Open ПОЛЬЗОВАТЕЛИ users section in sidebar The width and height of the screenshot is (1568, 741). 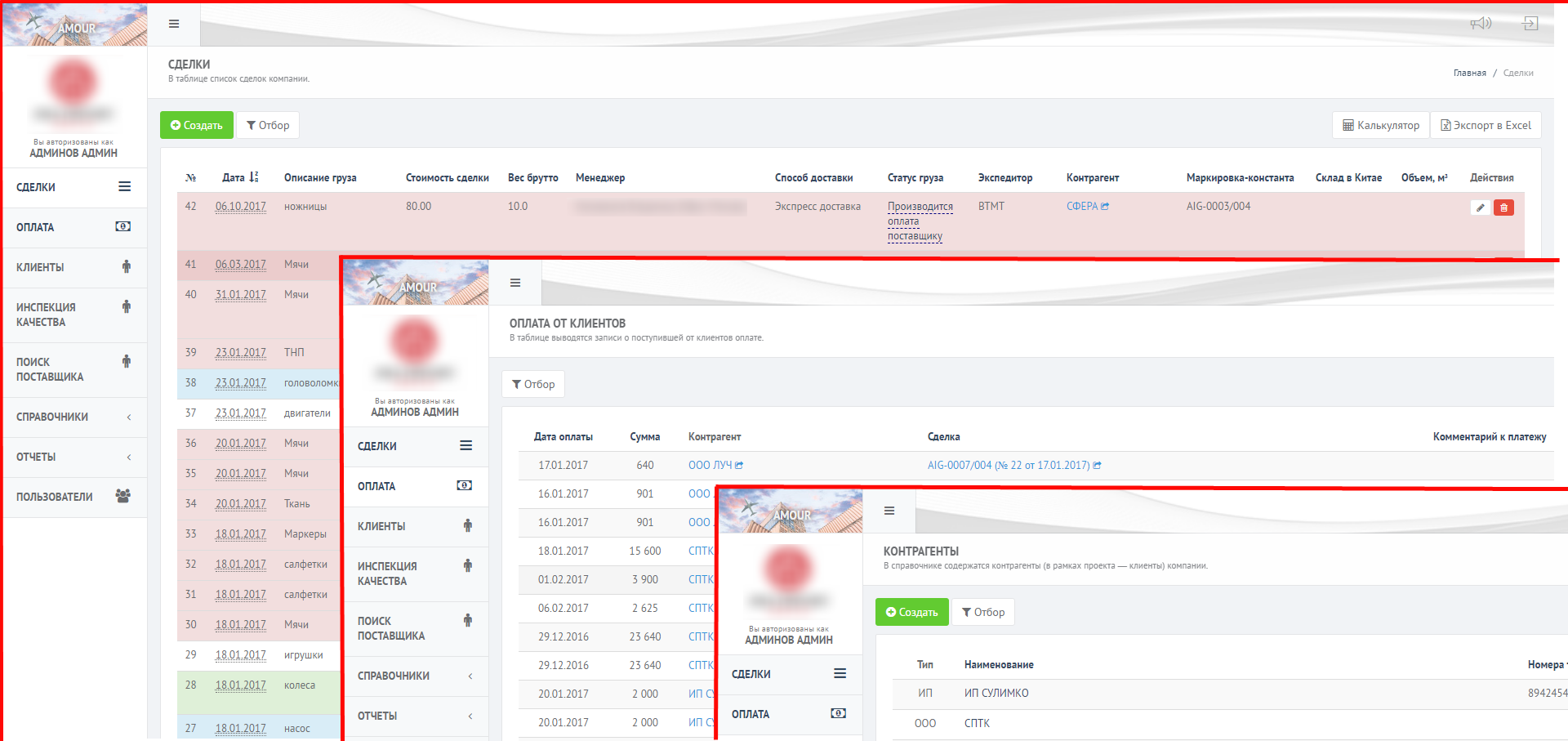coord(73,497)
